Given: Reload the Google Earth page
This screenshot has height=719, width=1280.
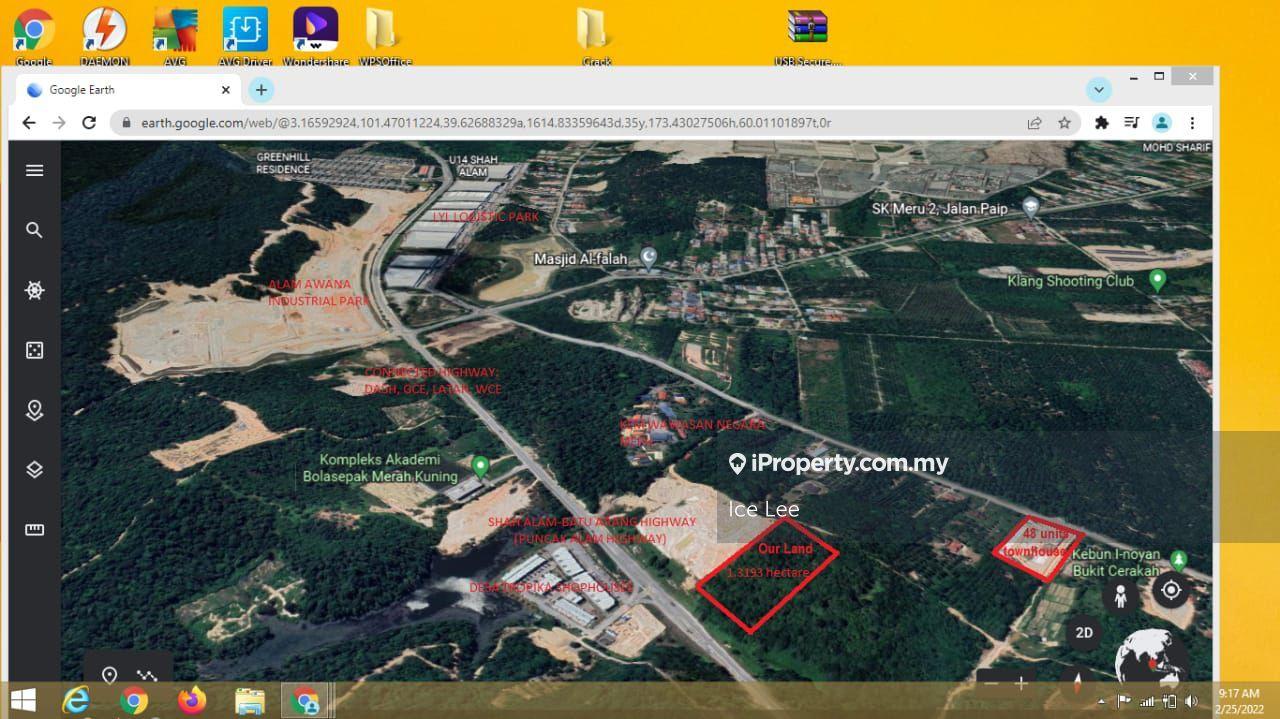Looking at the screenshot, I should pyautogui.click(x=89, y=123).
